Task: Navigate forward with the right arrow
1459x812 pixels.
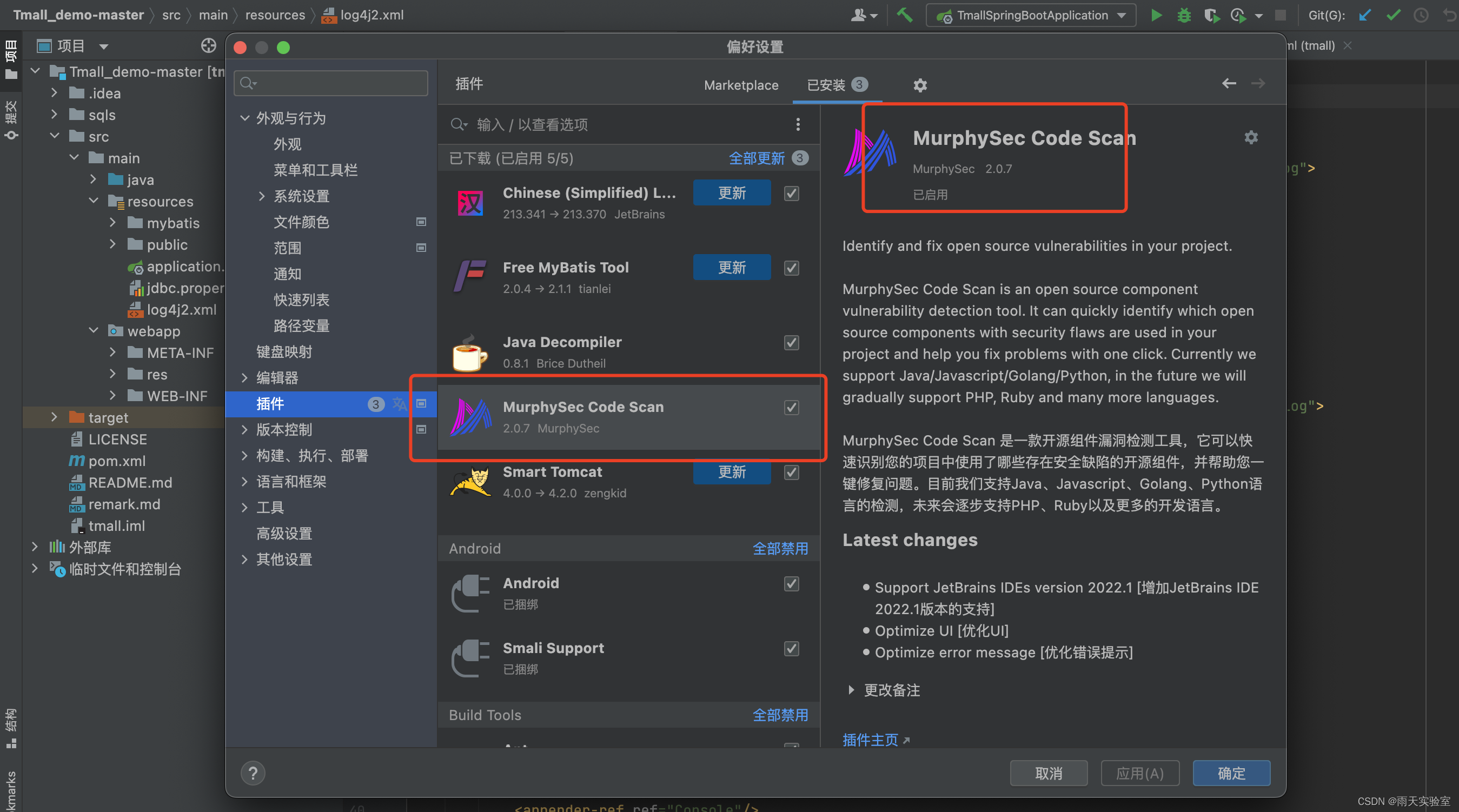Action: [x=1258, y=84]
